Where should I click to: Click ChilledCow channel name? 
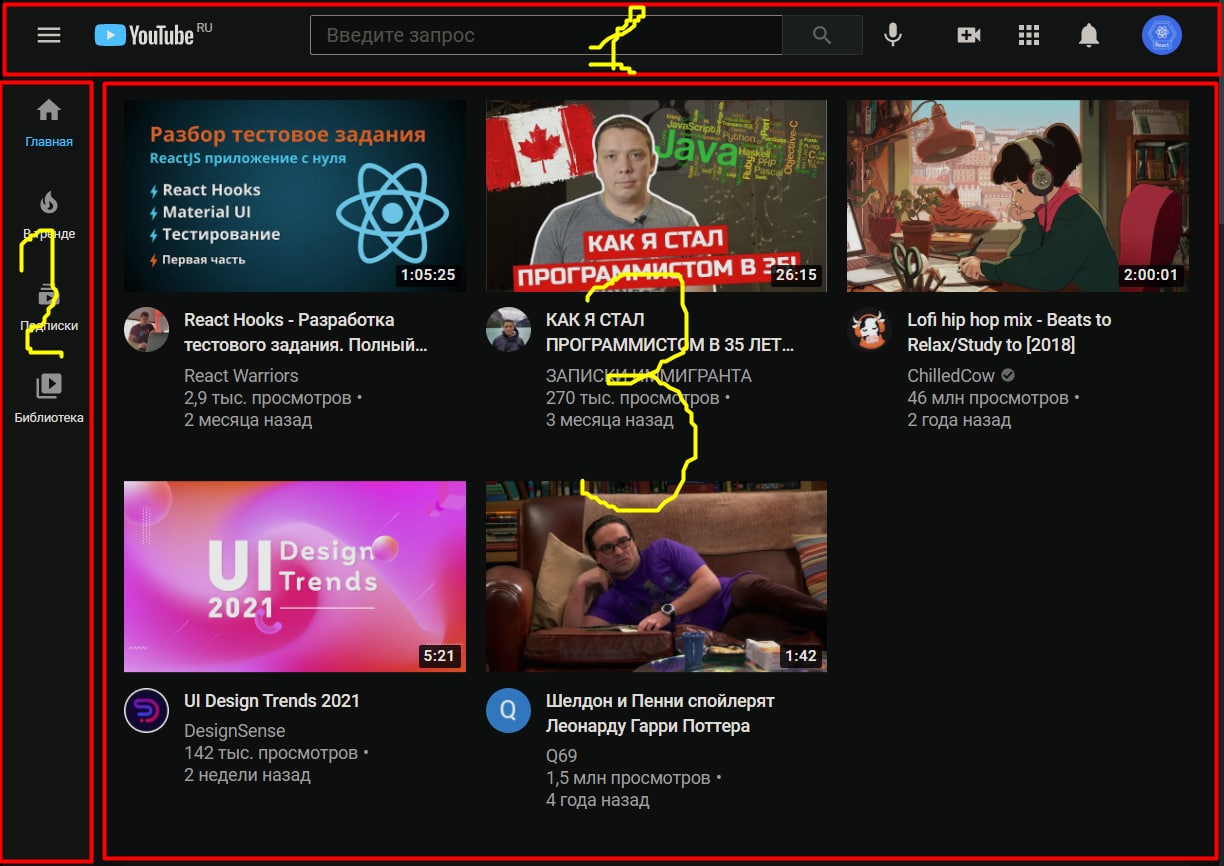point(952,376)
